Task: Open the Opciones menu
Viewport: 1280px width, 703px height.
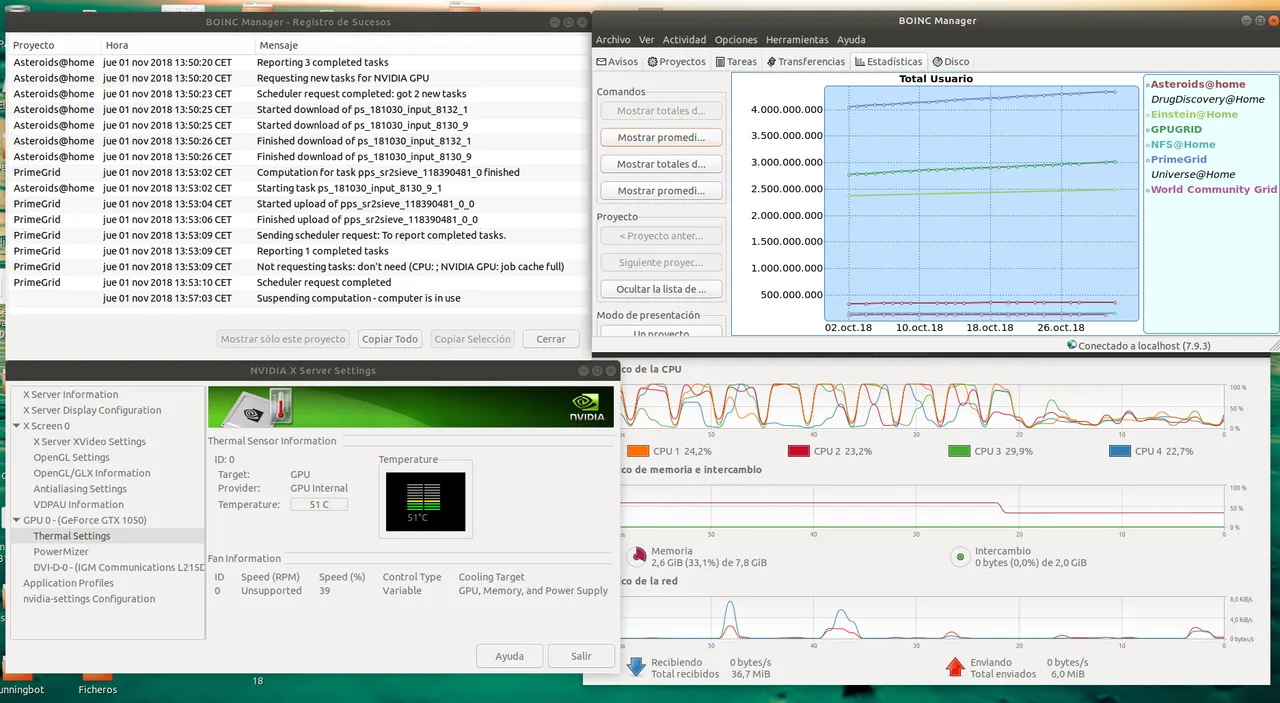Action: [736, 40]
